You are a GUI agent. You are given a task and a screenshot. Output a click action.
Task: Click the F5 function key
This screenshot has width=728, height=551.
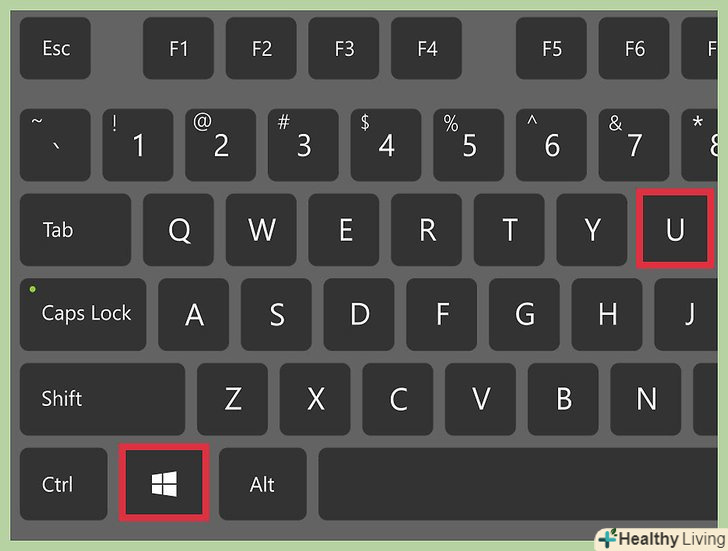click(551, 48)
